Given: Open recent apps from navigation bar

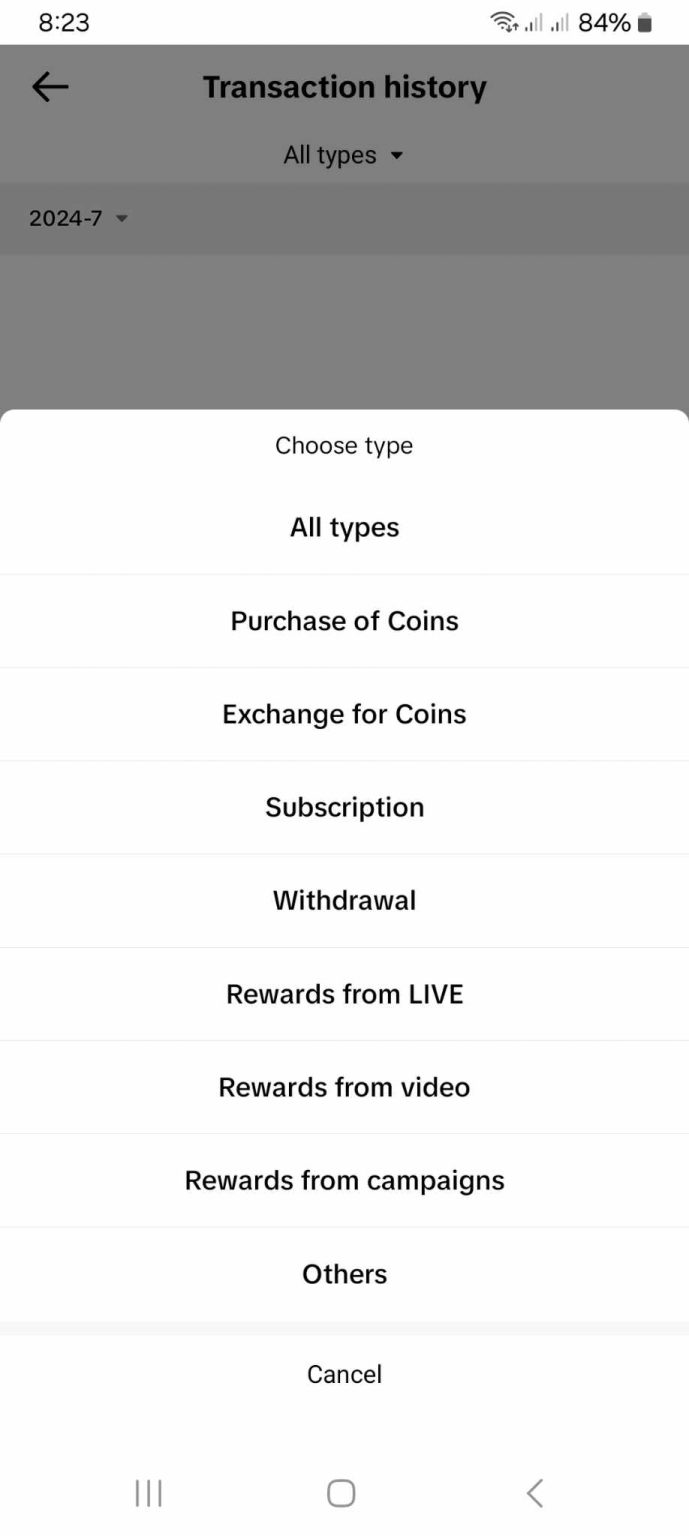Looking at the screenshot, I should tap(148, 1492).
